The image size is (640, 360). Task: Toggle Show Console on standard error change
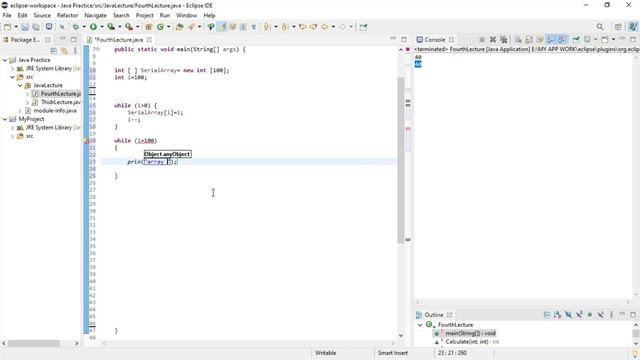click(x=562, y=40)
